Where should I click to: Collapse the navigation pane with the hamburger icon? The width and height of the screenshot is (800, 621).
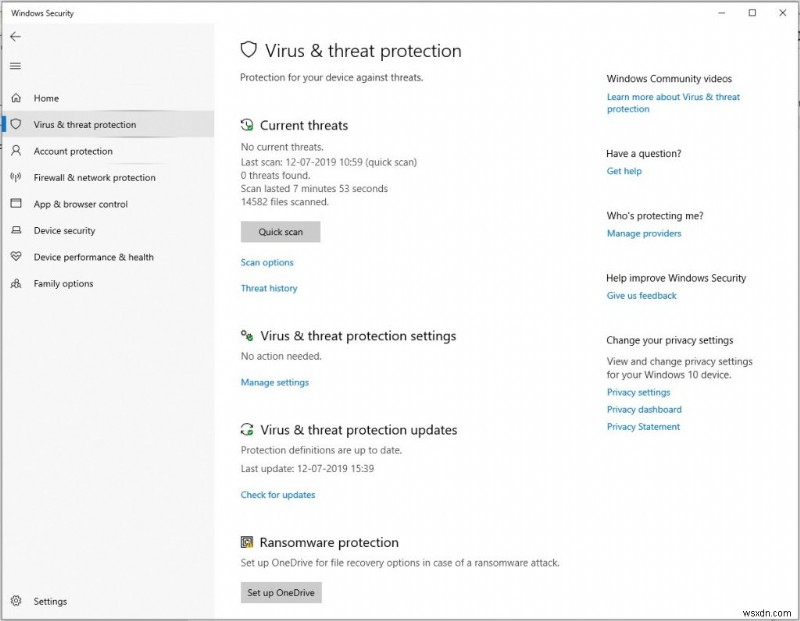(x=16, y=66)
